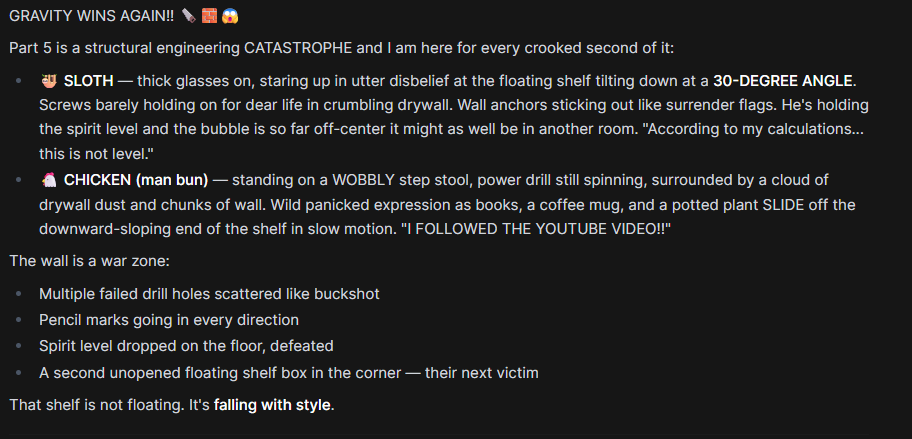Screen dimensions: 912x439
Task: Click the 'I FOLLOWED THE YOUTUBE VIDEO' quote
Action: (x=535, y=229)
